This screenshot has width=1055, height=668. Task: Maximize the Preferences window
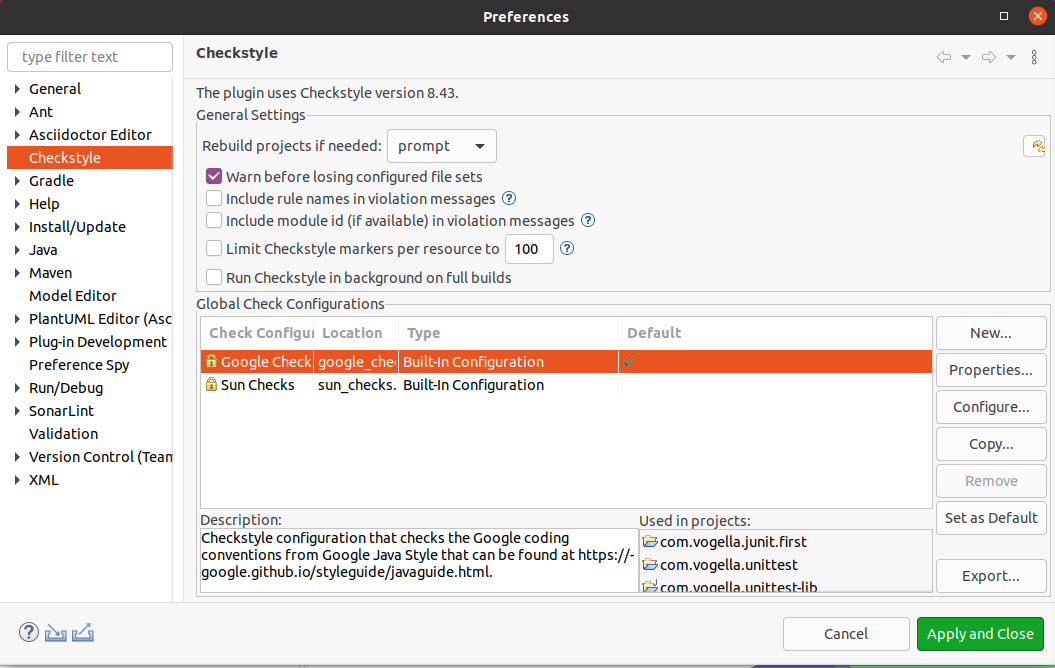(x=1004, y=16)
